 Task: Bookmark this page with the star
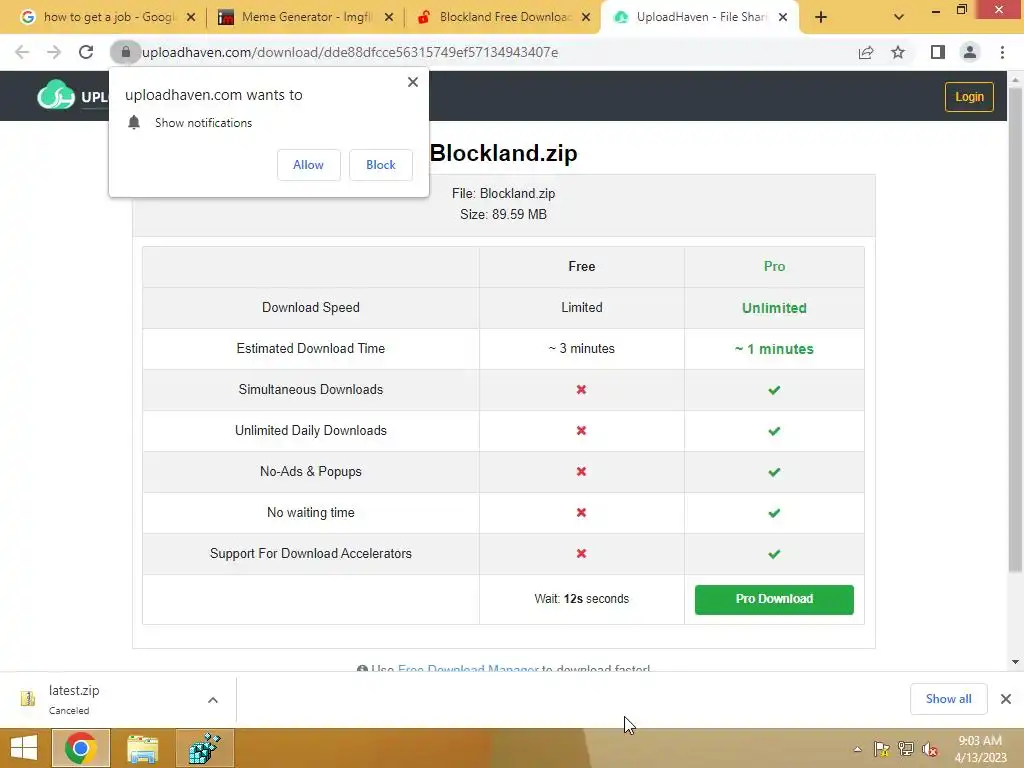coord(898,52)
